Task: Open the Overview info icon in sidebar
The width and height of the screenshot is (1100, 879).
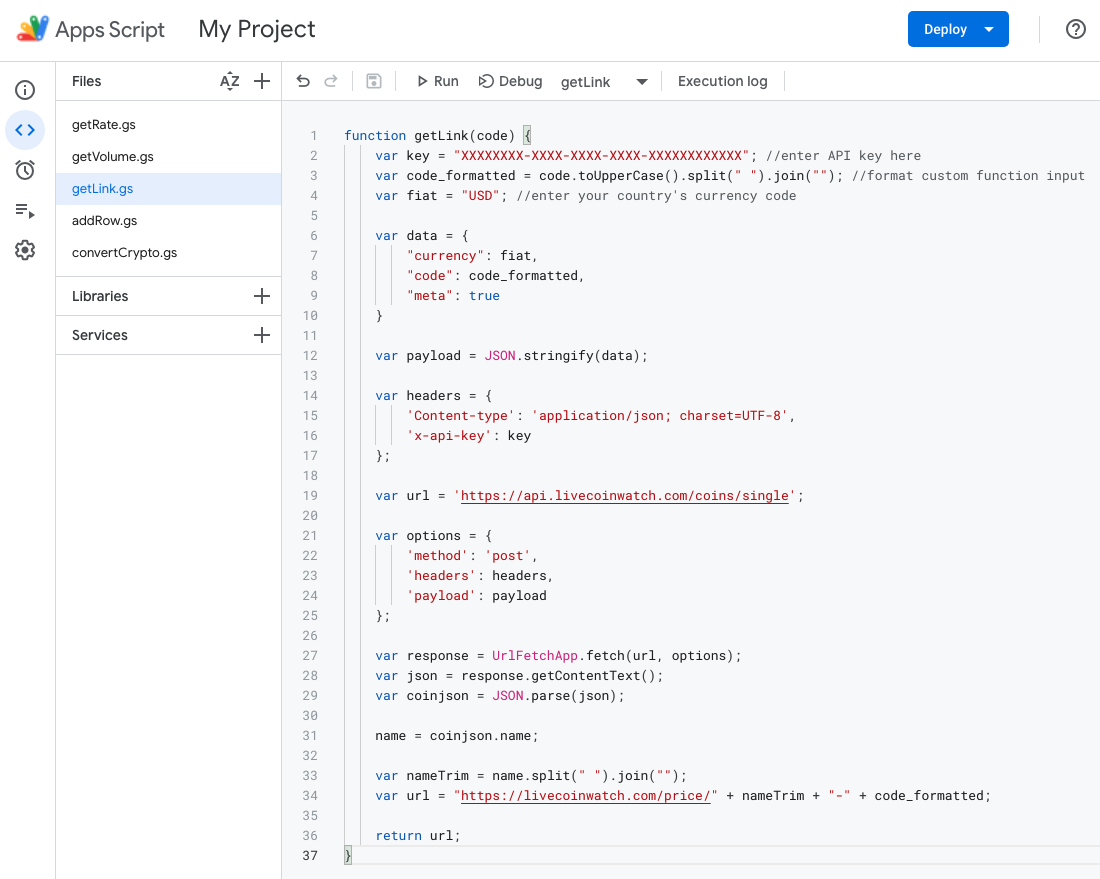Action: tap(25, 90)
